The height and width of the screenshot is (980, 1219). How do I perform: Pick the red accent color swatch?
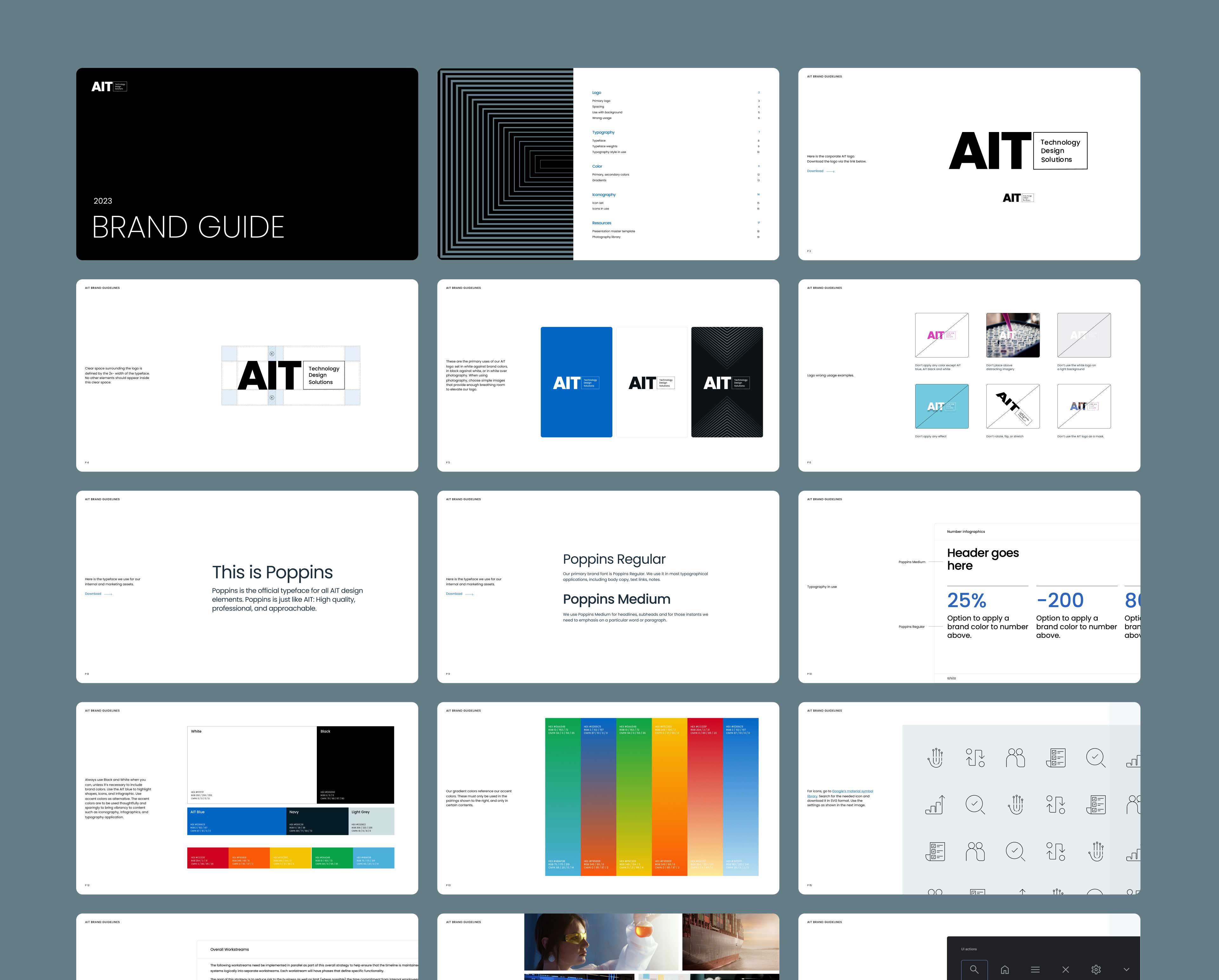pos(208,858)
